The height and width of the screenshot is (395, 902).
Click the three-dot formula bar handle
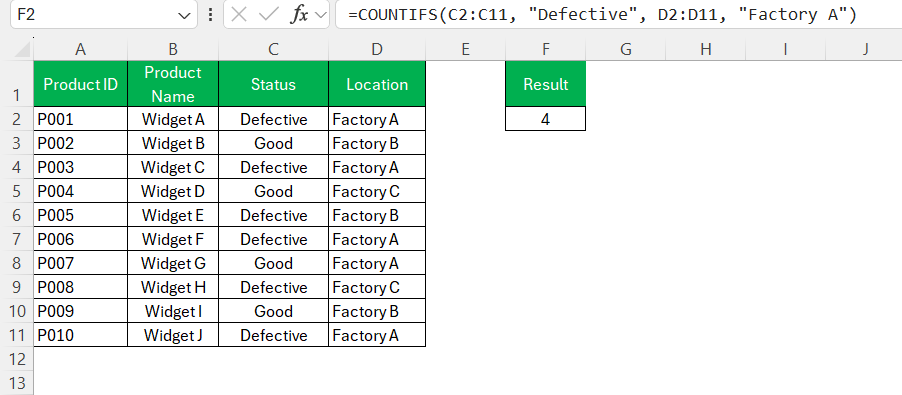pos(210,14)
